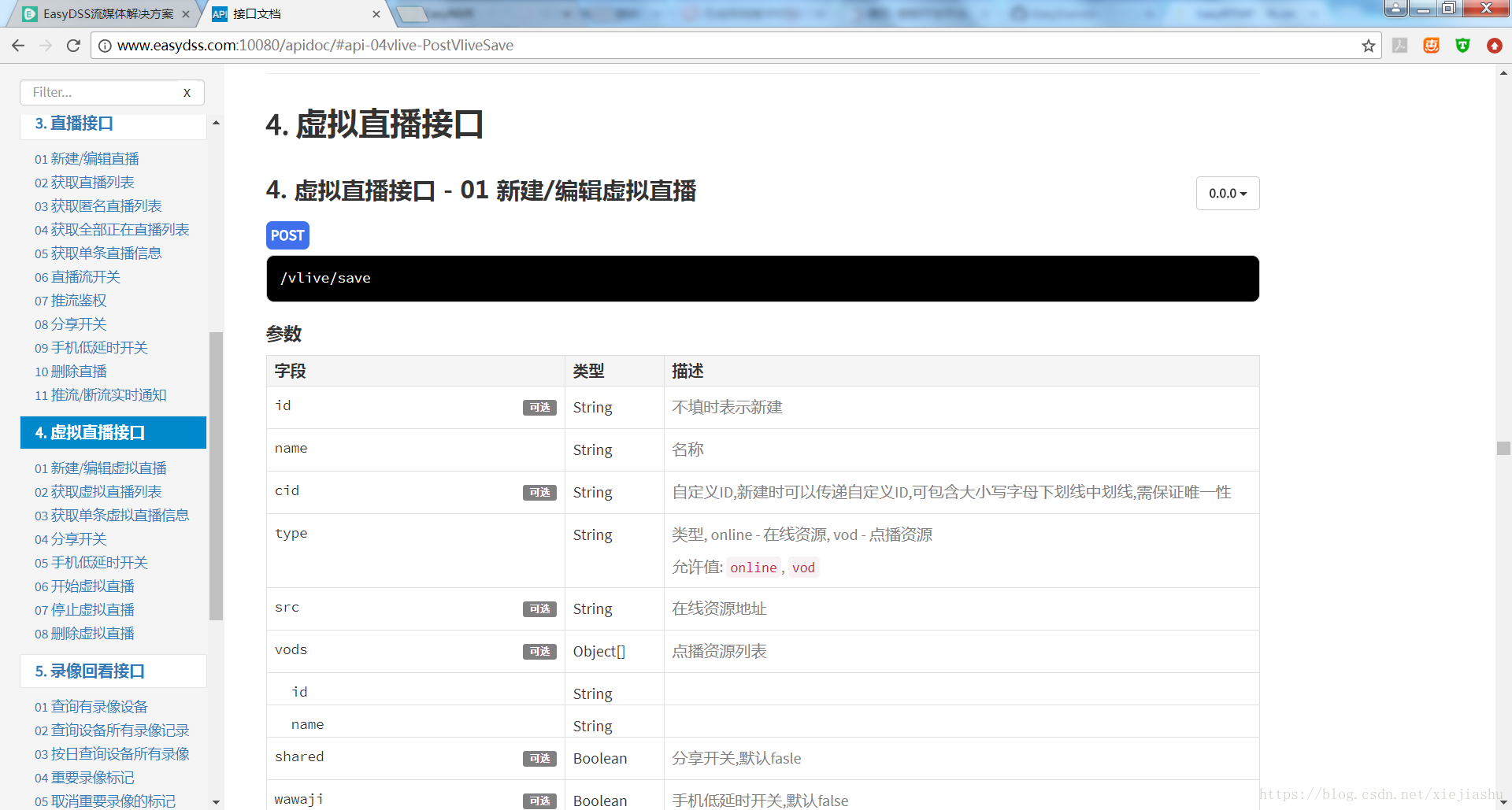Click the page scrollbar thumb
Image resolution: width=1512 pixels, height=810 pixels.
pyautogui.click(x=1503, y=448)
